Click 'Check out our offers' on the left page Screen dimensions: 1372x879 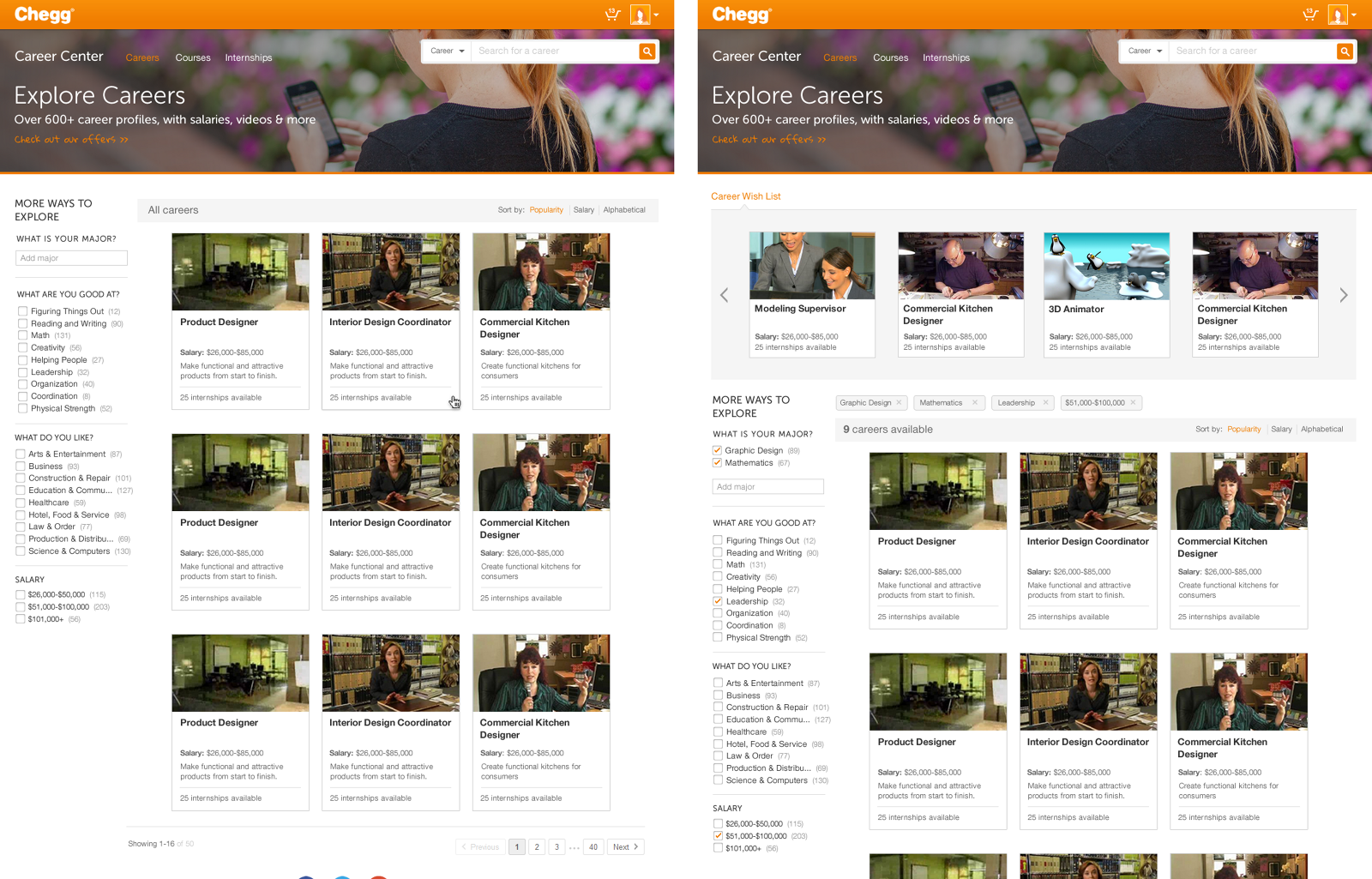point(71,139)
